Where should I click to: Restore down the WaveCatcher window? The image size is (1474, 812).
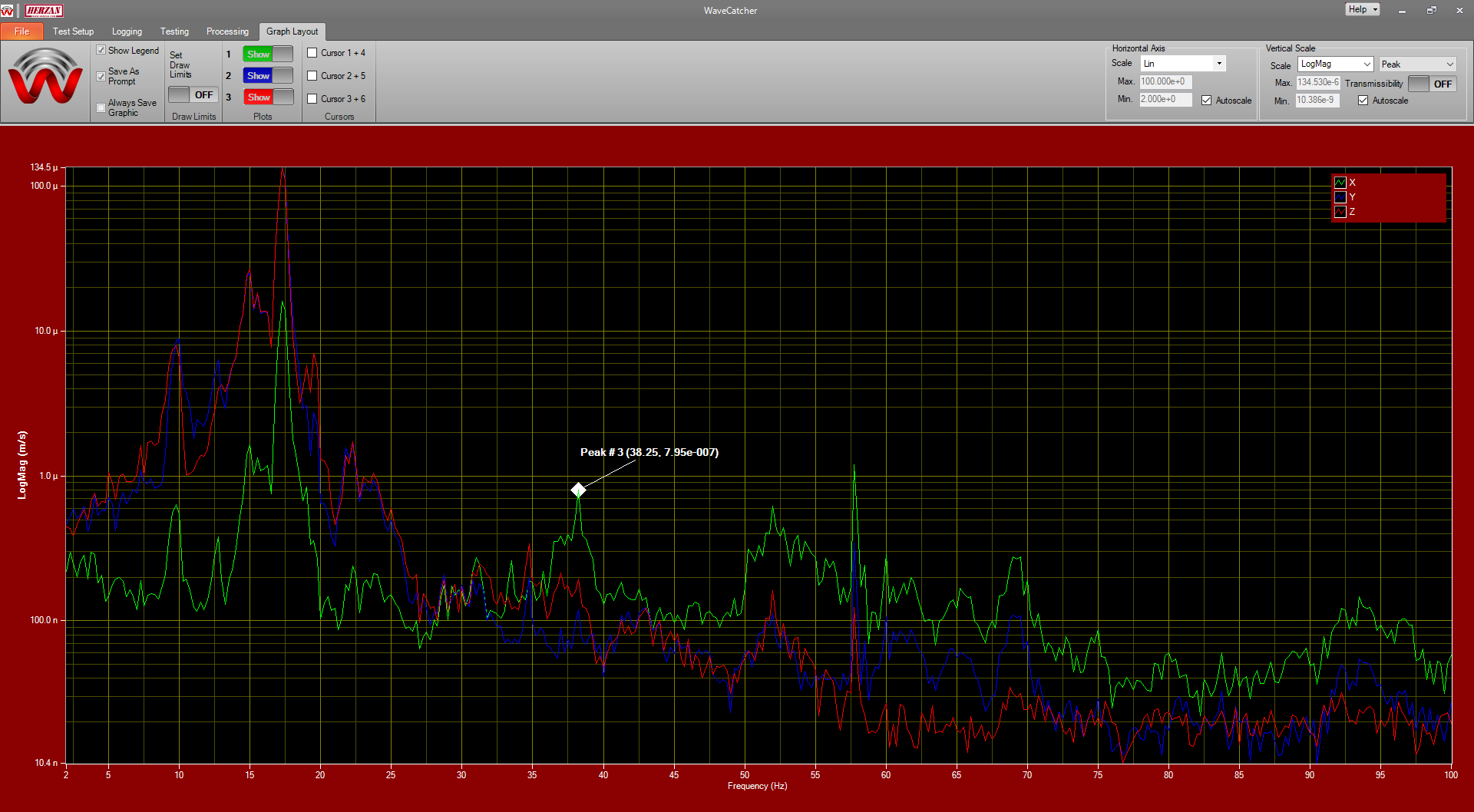coord(1431,10)
